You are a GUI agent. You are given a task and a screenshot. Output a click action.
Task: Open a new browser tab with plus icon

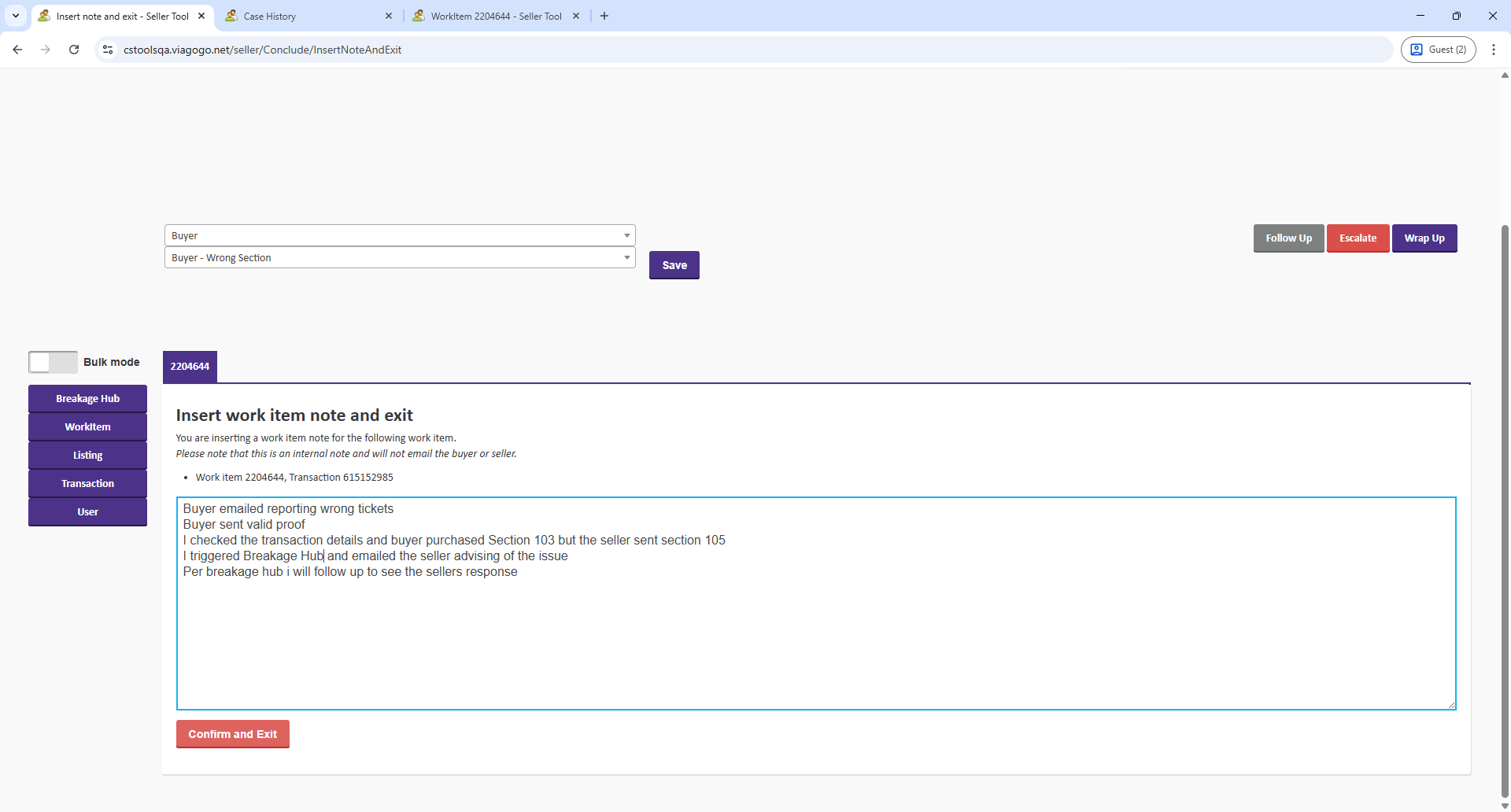pyautogui.click(x=604, y=16)
